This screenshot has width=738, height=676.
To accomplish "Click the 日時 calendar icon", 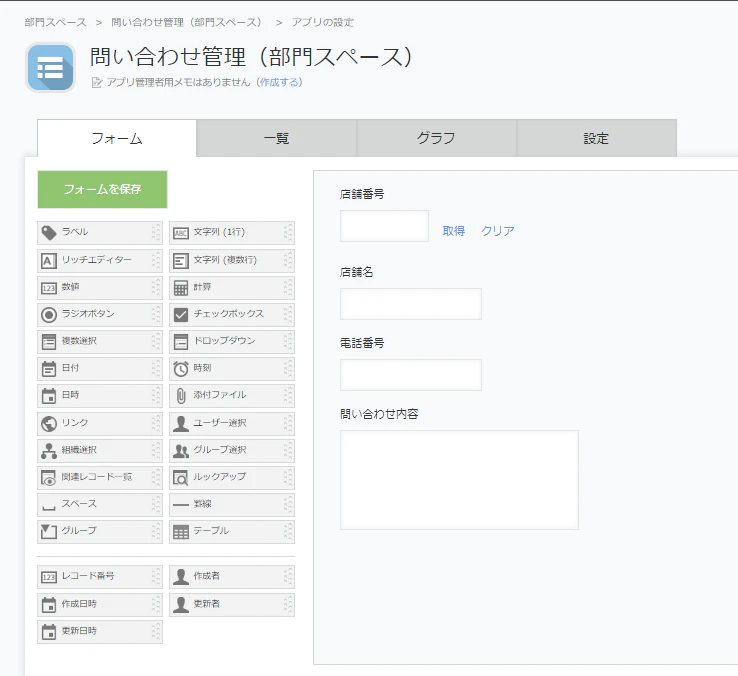I will click(x=49, y=396).
